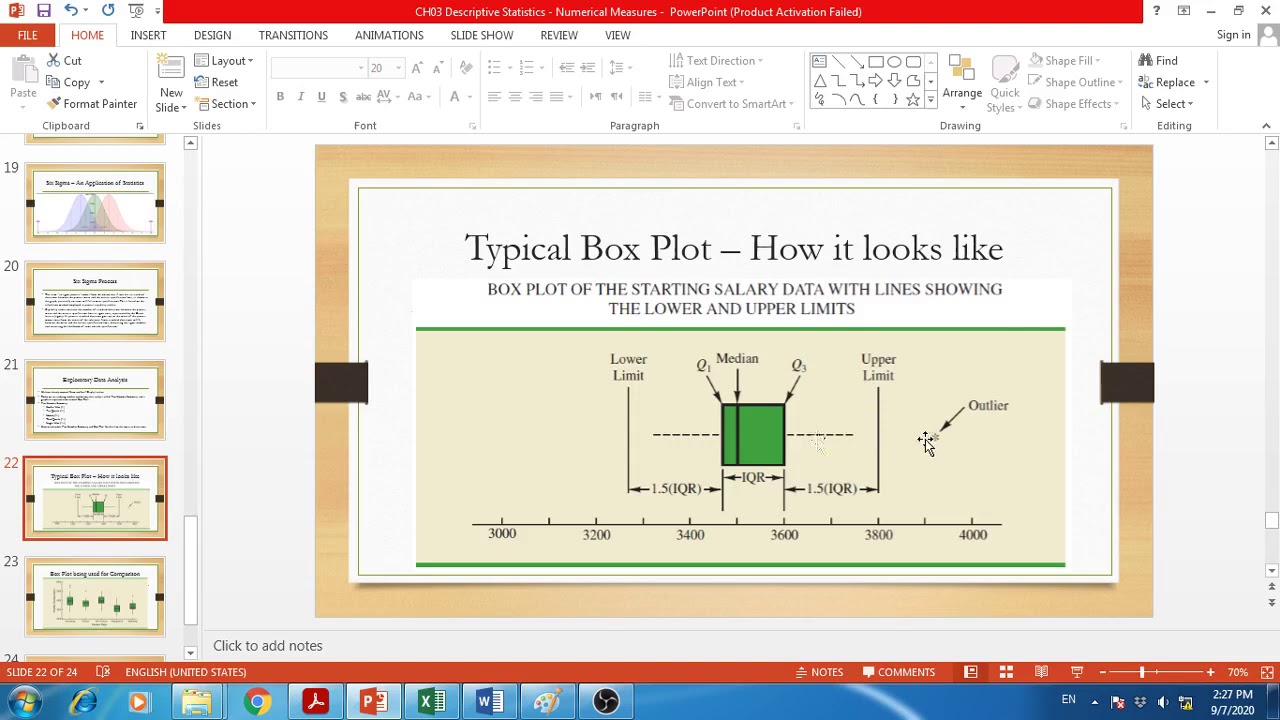The height and width of the screenshot is (720, 1280).
Task: Click the Undo arrow in title bar
Action: [71, 11]
